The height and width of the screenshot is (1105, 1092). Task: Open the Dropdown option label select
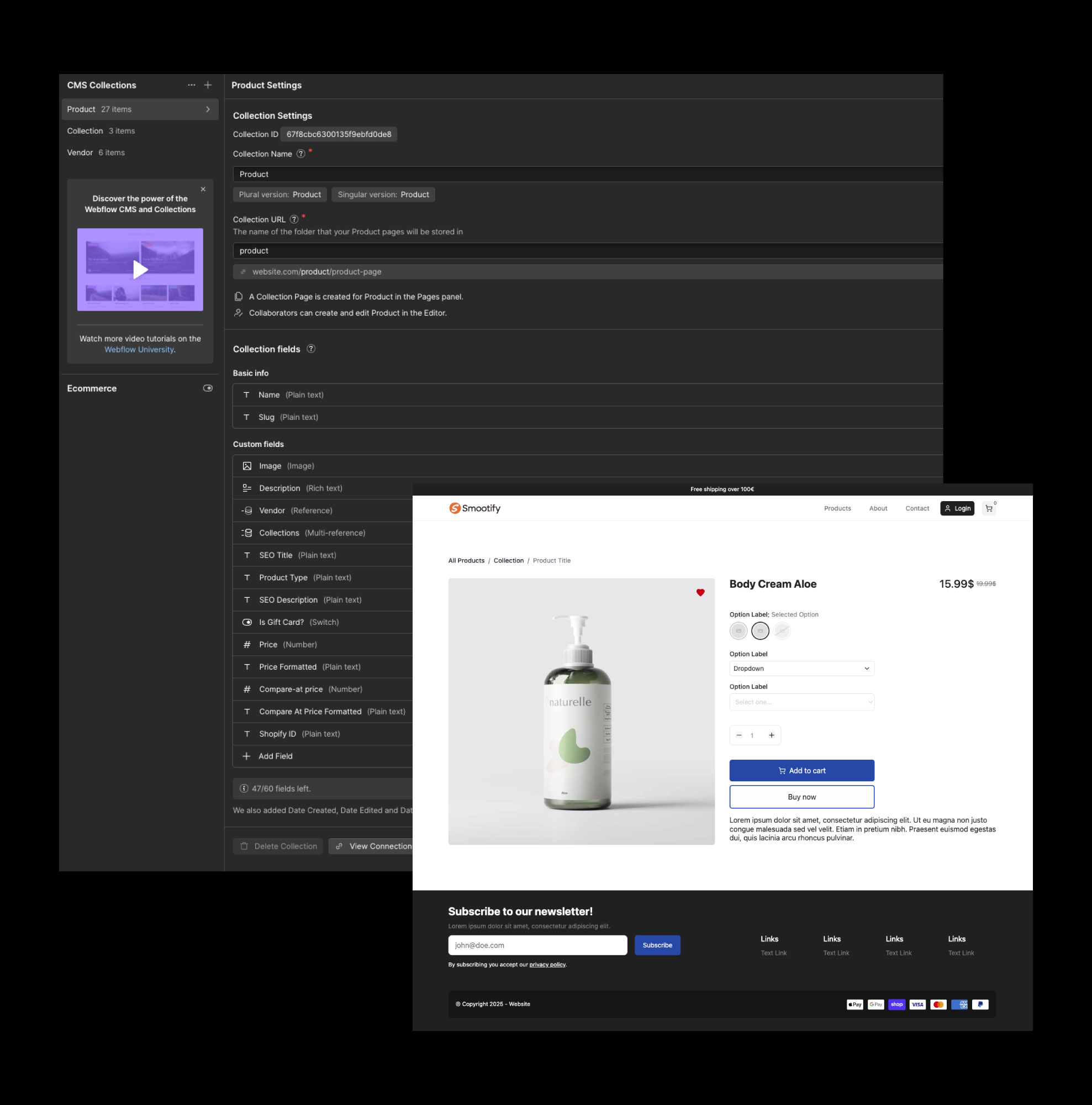801,669
